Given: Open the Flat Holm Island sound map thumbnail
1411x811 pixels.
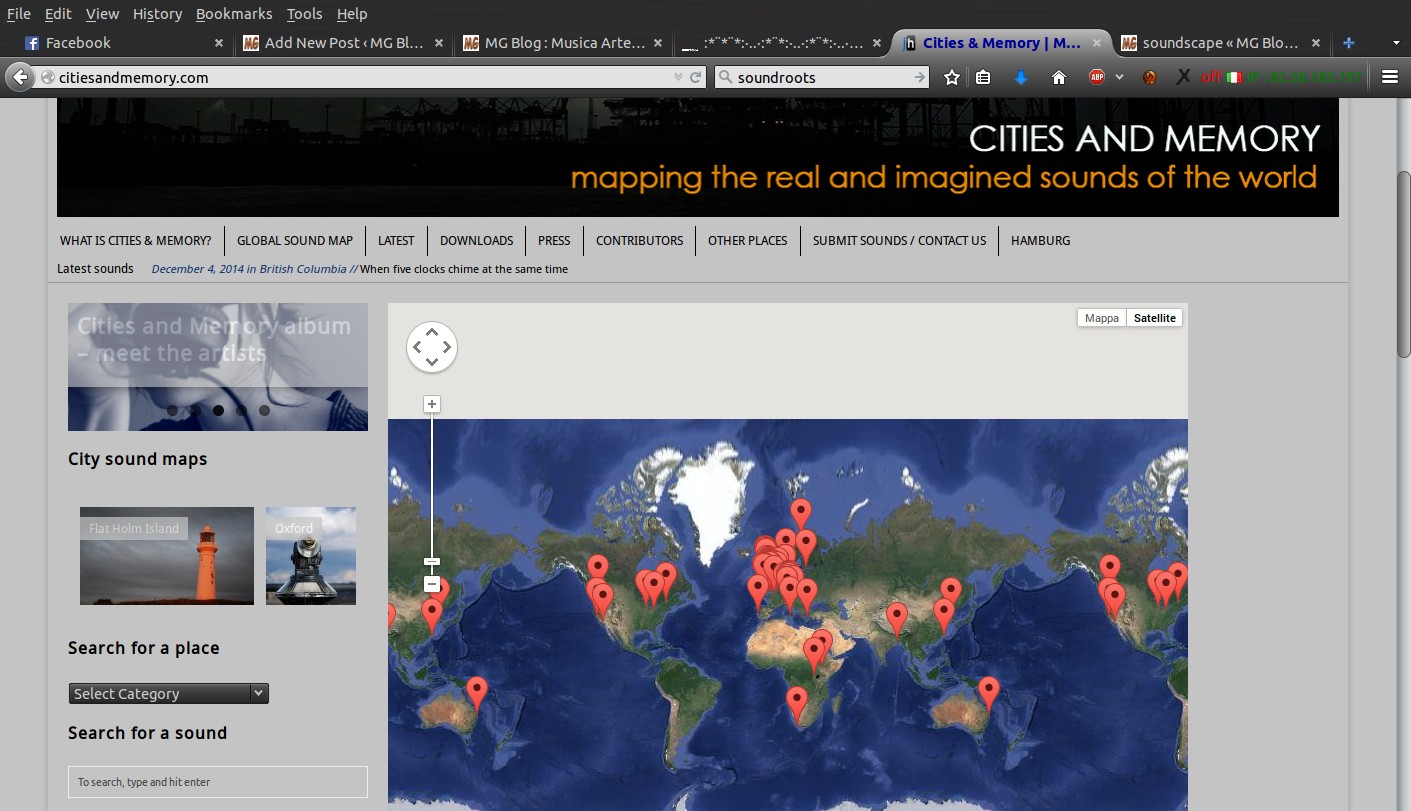Looking at the screenshot, I should click(167, 556).
